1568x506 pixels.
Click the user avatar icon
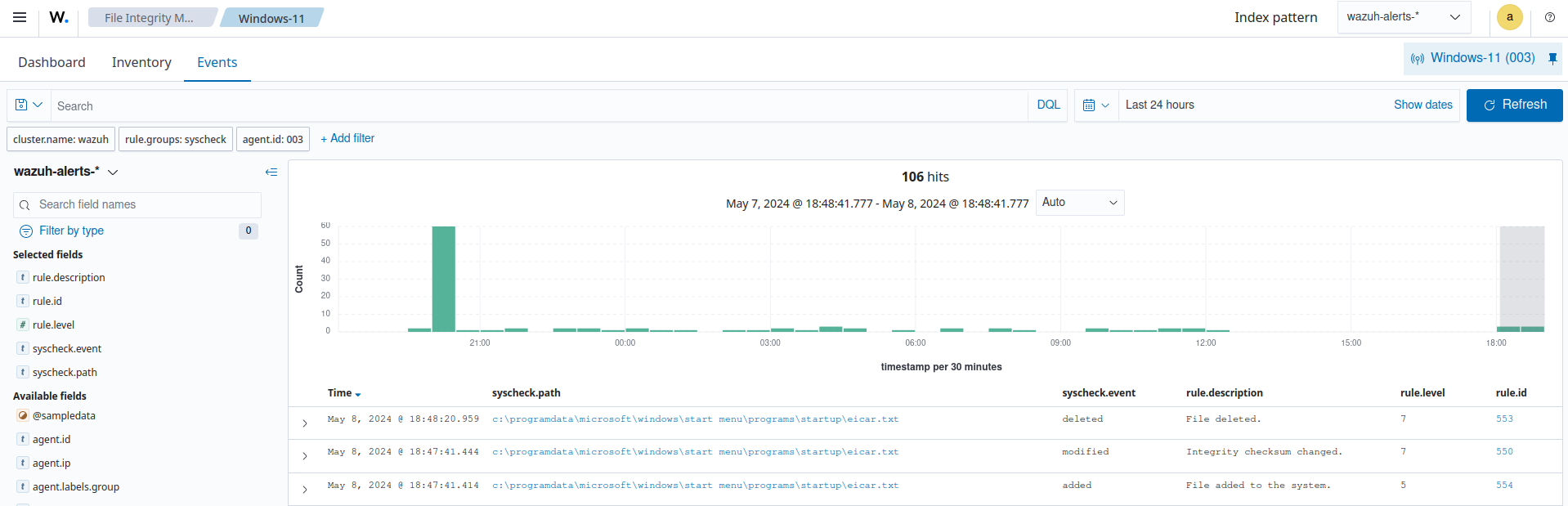coord(1509,17)
